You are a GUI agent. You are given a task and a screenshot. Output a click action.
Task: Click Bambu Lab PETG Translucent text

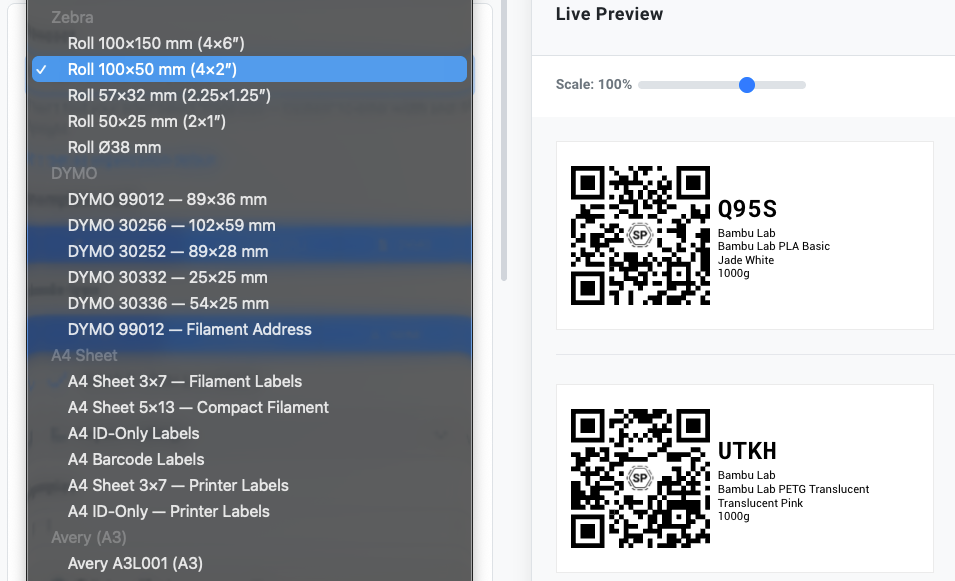click(x=793, y=489)
